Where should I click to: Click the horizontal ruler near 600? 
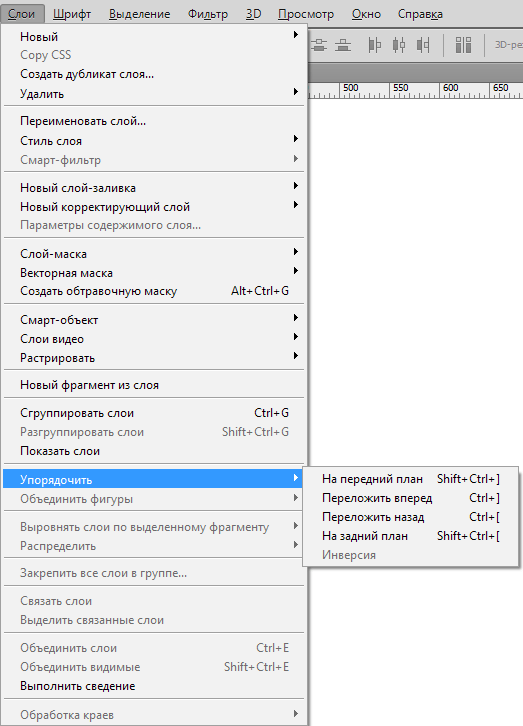click(450, 90)
